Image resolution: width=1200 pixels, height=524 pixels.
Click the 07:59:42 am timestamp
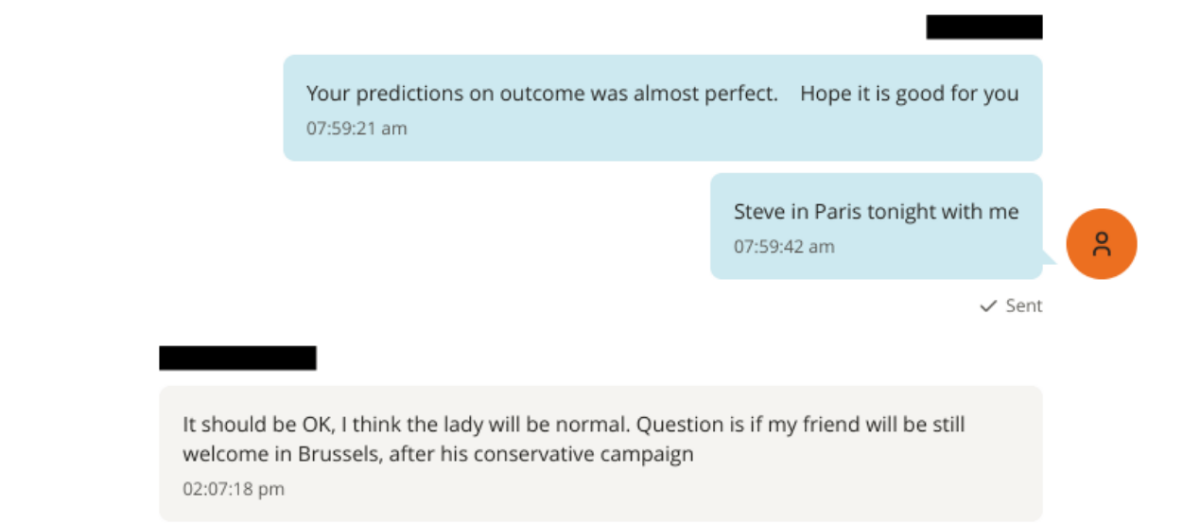[784, 246]
